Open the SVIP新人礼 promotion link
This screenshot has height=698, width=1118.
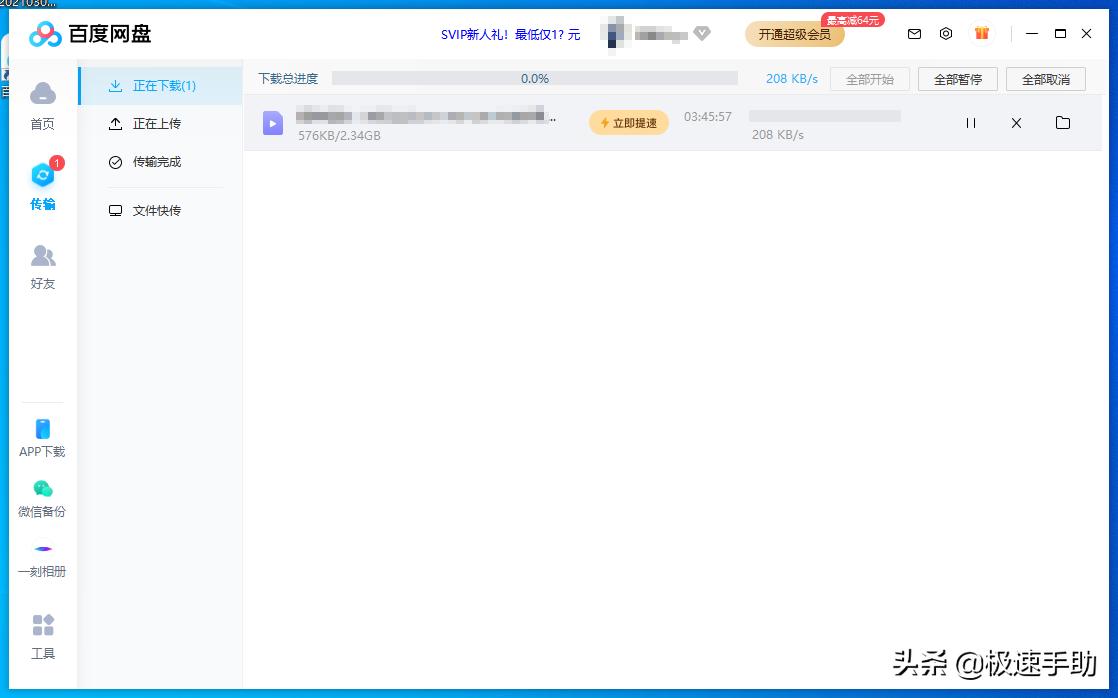click(508, 33)
